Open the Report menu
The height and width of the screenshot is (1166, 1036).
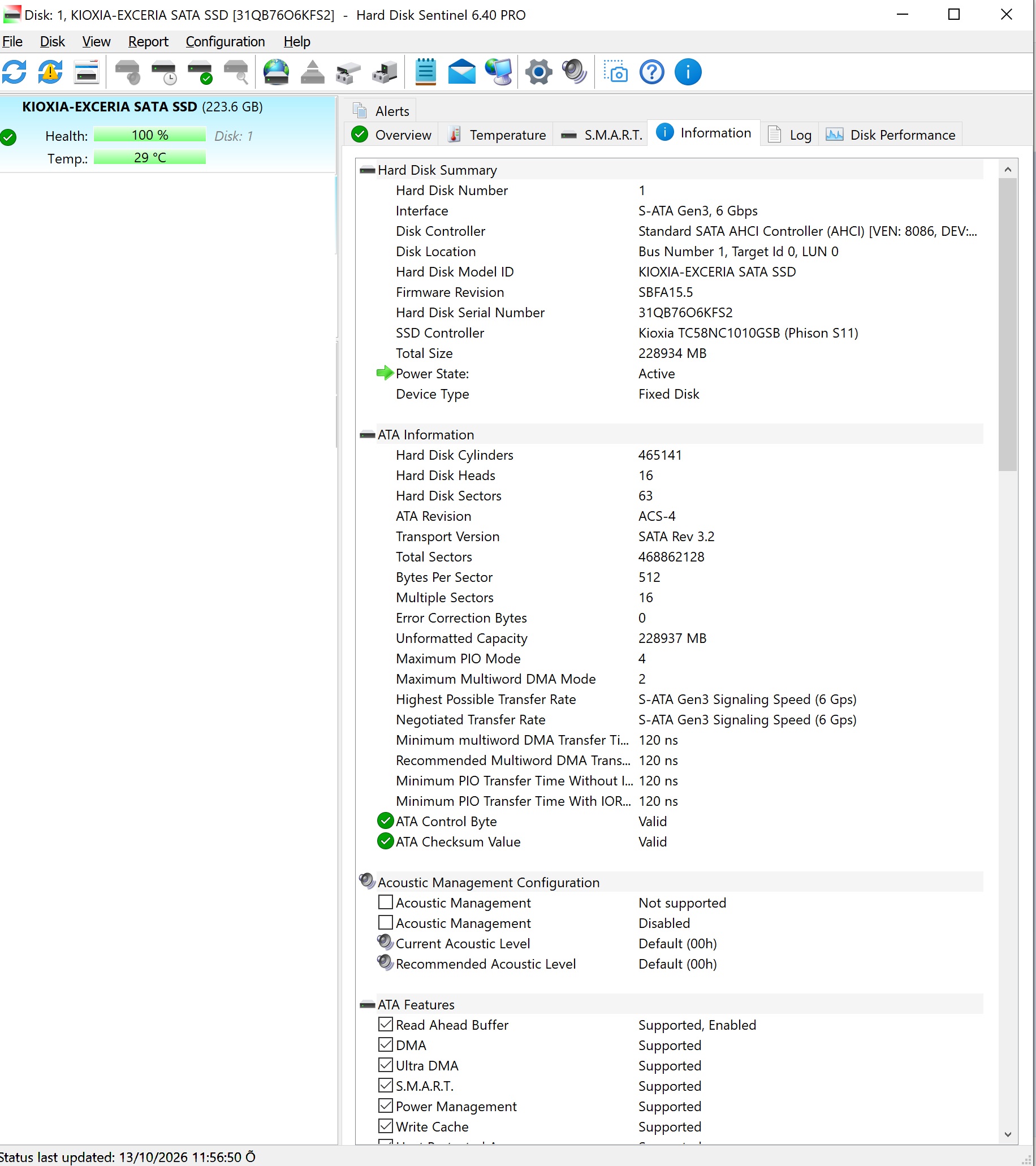tap(148, 42)
